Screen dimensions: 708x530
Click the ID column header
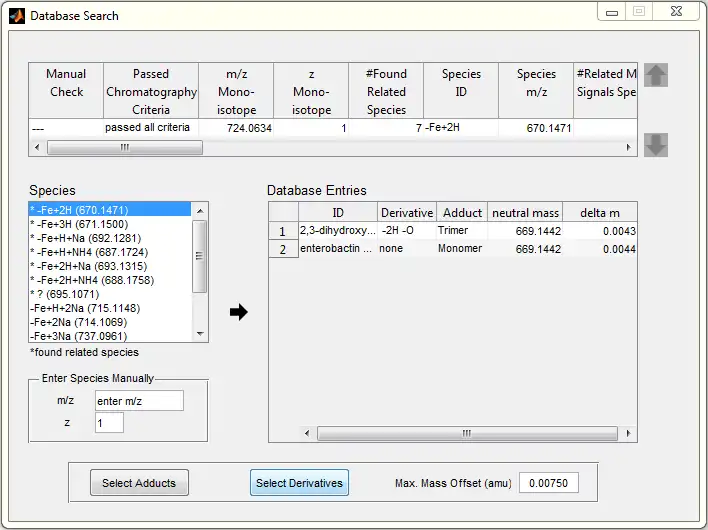[338, 212]
